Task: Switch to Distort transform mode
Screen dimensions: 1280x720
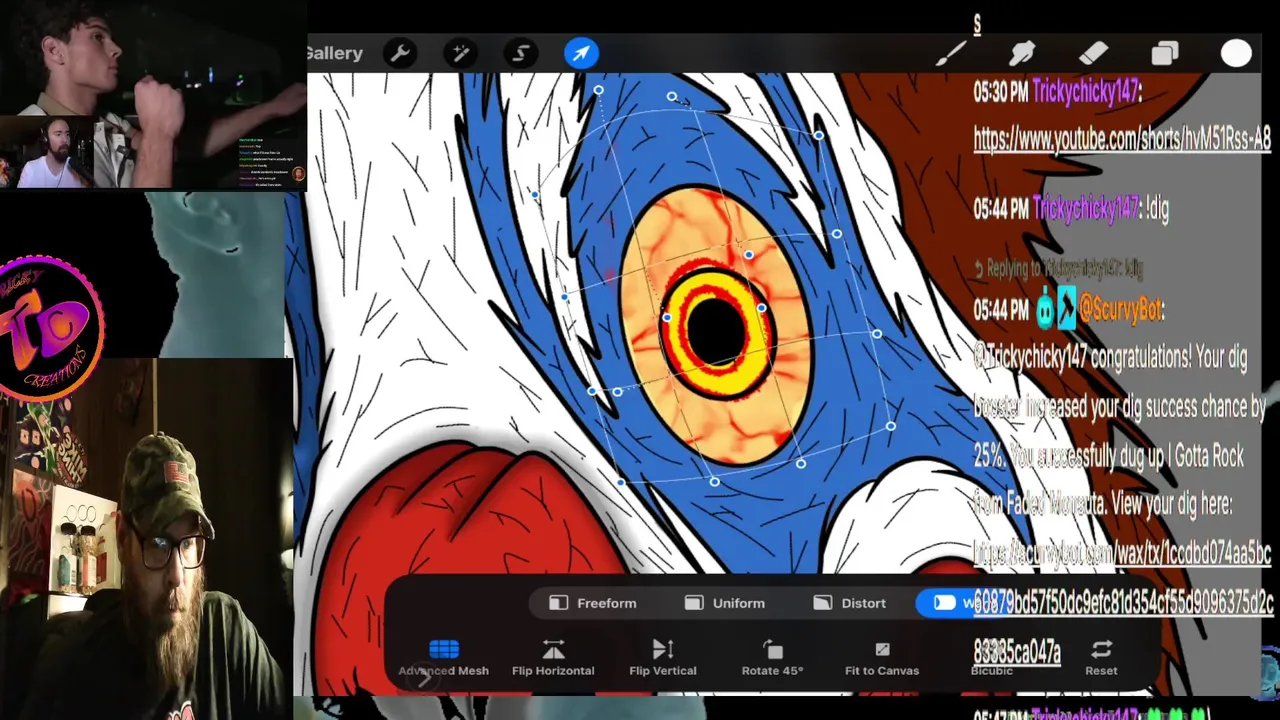Action: (850, 603)
